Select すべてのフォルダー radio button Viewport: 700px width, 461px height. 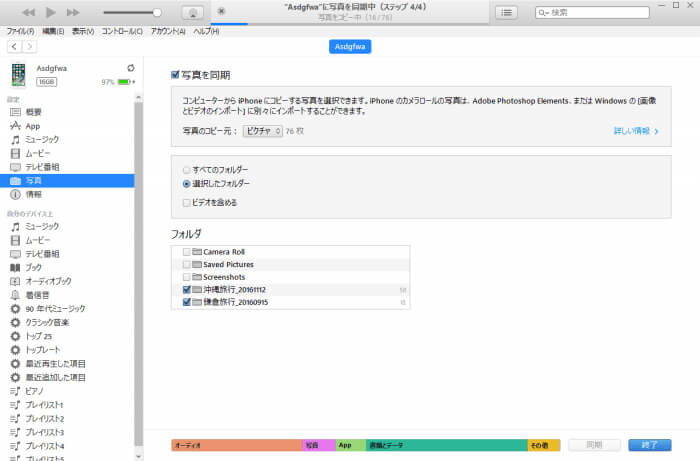(x=187, y=170)
